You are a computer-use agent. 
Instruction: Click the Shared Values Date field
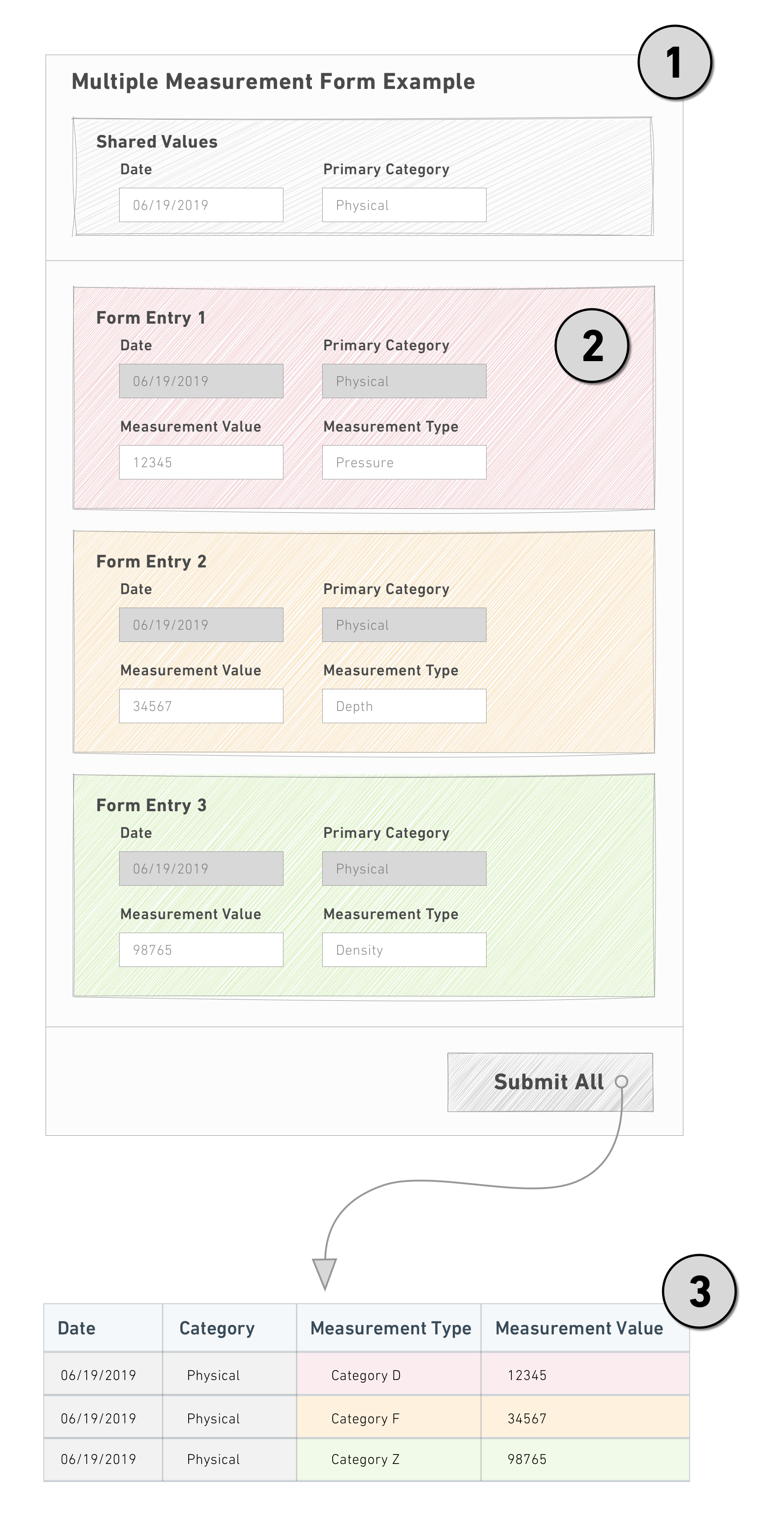click(201, 205)
